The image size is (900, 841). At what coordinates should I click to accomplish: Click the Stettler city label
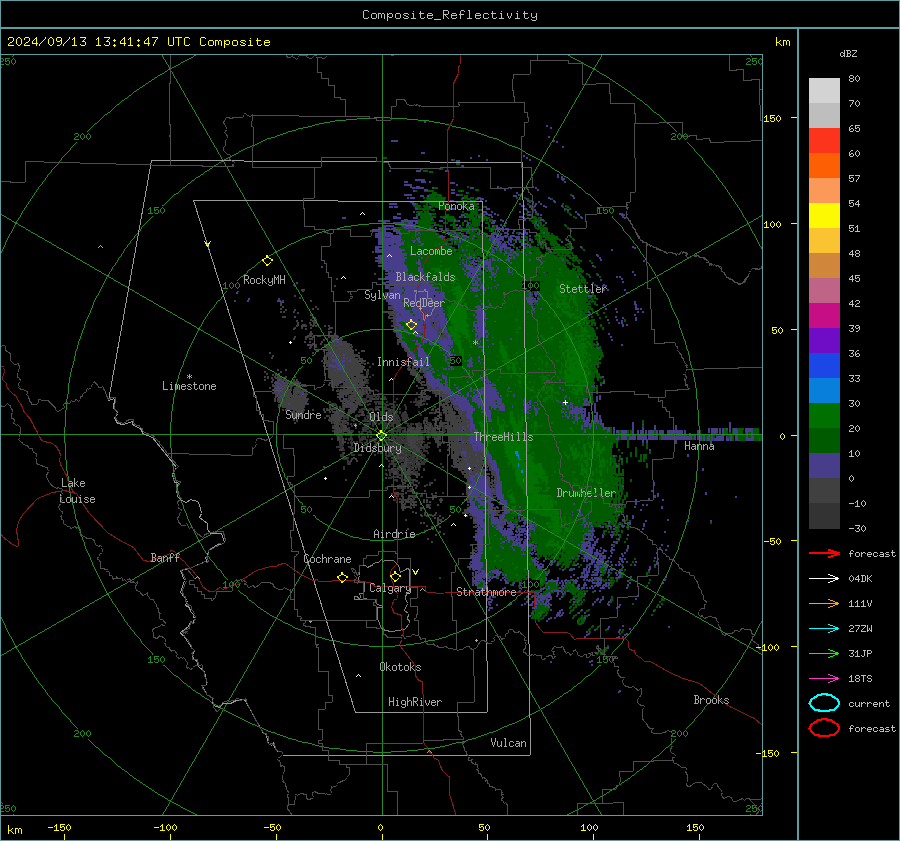(x=583, y=289)
